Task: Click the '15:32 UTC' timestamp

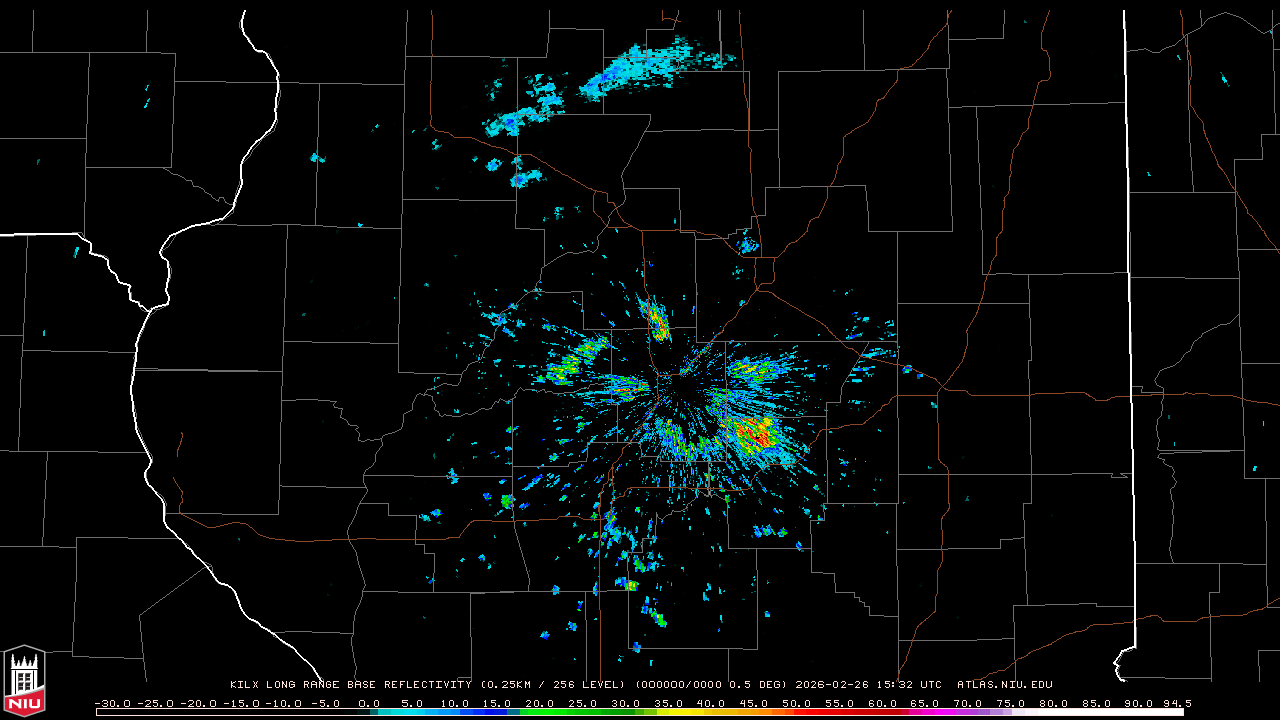Action: tap(909, 685)
